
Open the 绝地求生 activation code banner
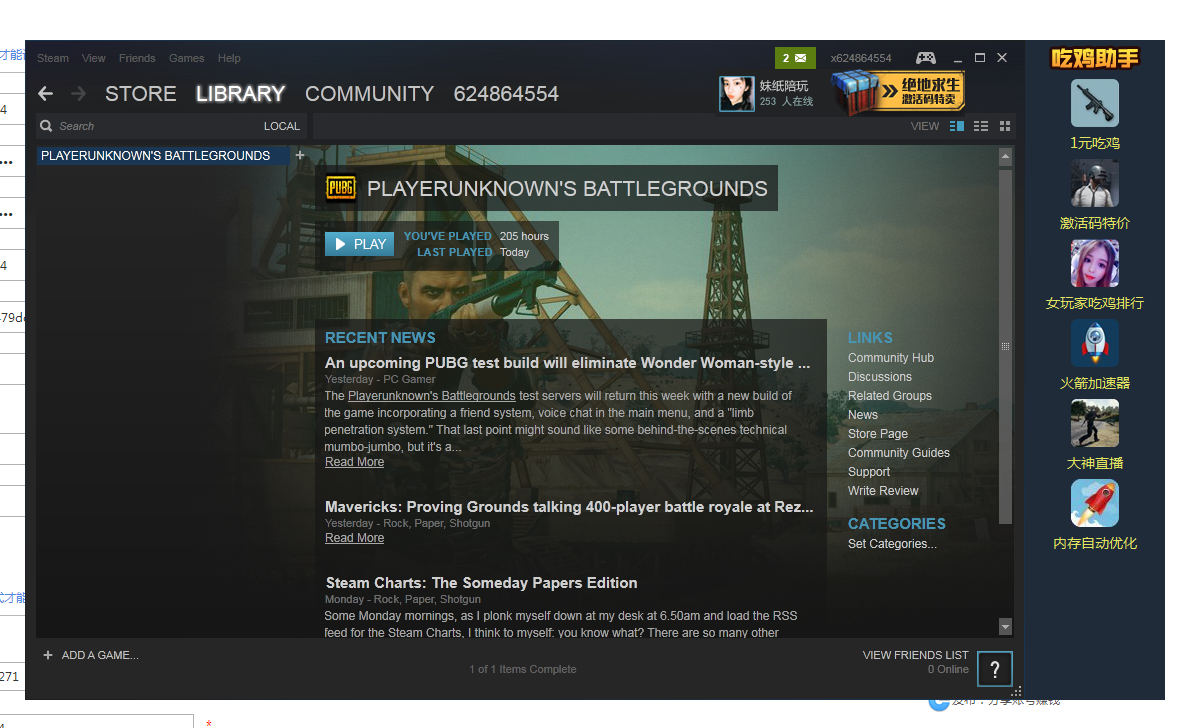898,93
